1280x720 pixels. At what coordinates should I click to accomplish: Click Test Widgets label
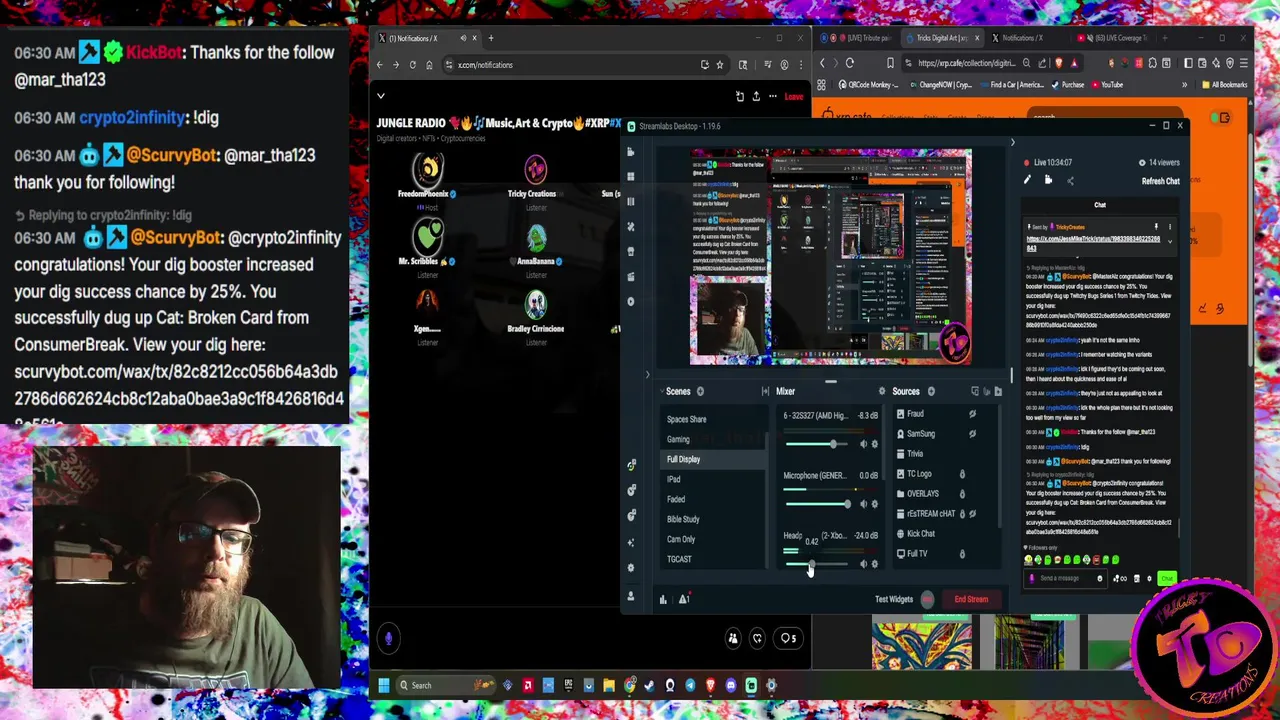(894, 599)
